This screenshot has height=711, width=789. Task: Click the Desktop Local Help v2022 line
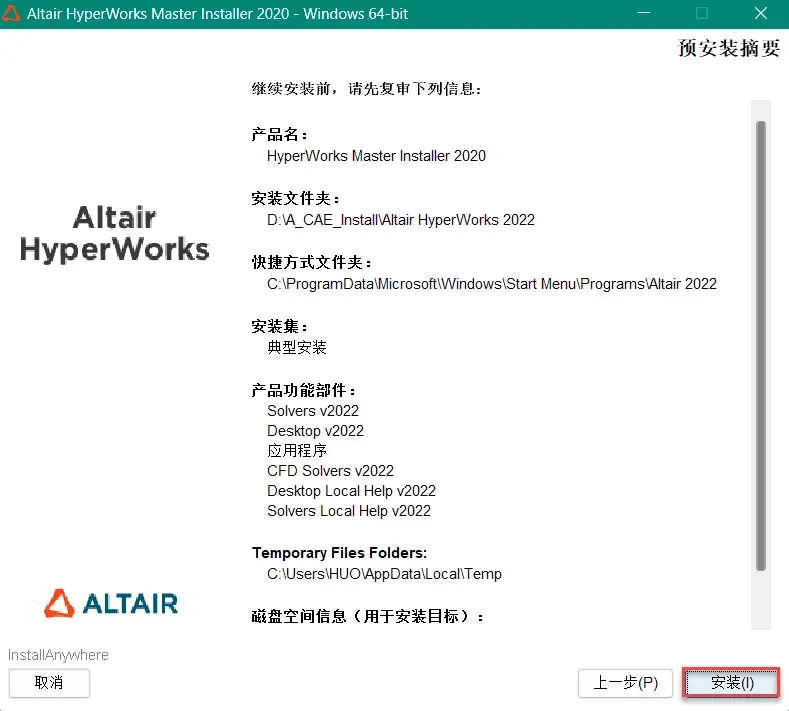(351, 491)
